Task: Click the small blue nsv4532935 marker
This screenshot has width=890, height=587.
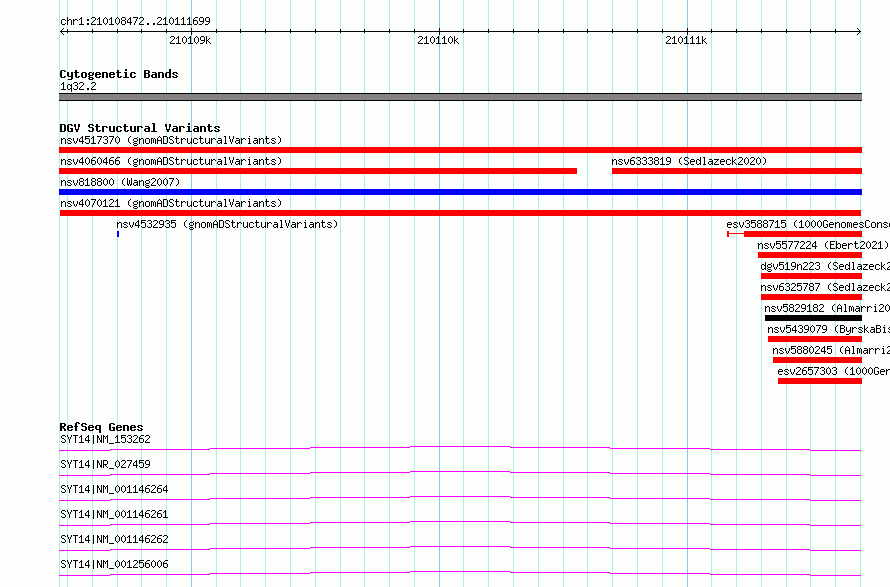Action: (118, 234)
